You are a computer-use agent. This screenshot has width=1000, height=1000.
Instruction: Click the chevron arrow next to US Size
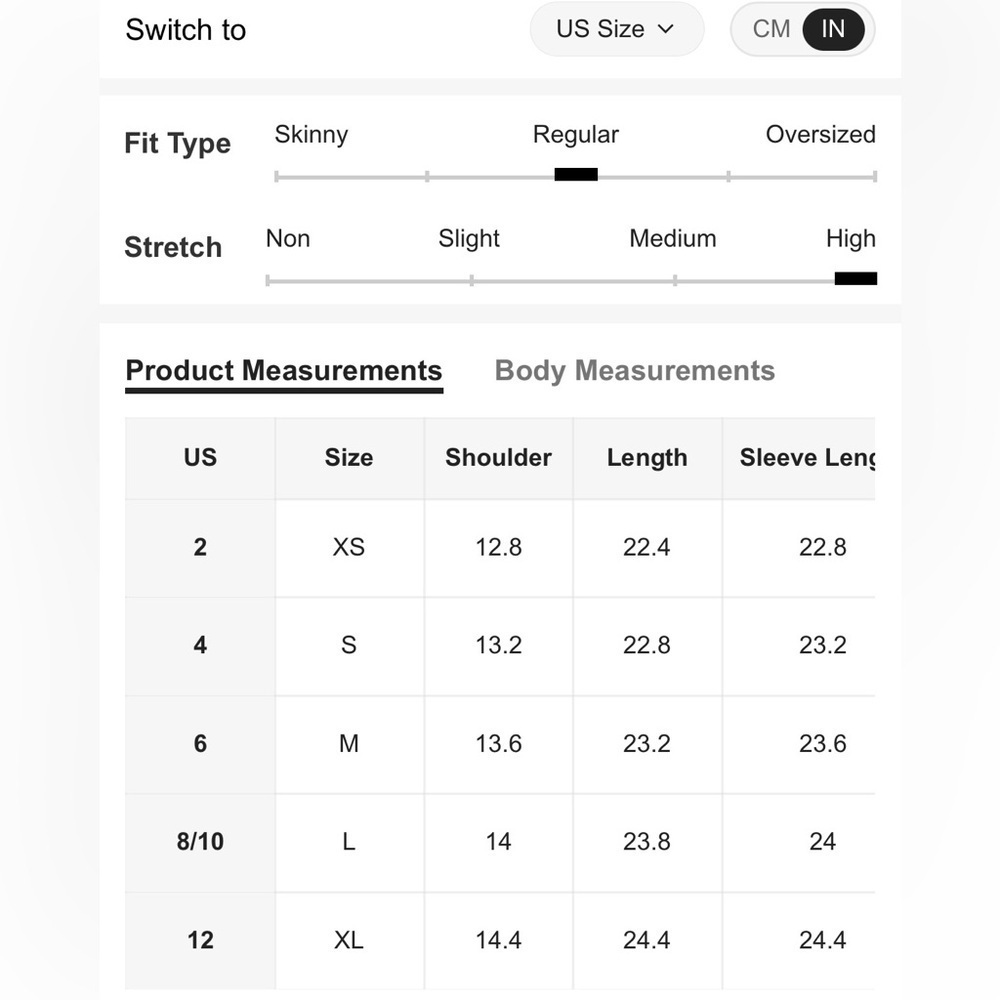click(x=665, y=29)
